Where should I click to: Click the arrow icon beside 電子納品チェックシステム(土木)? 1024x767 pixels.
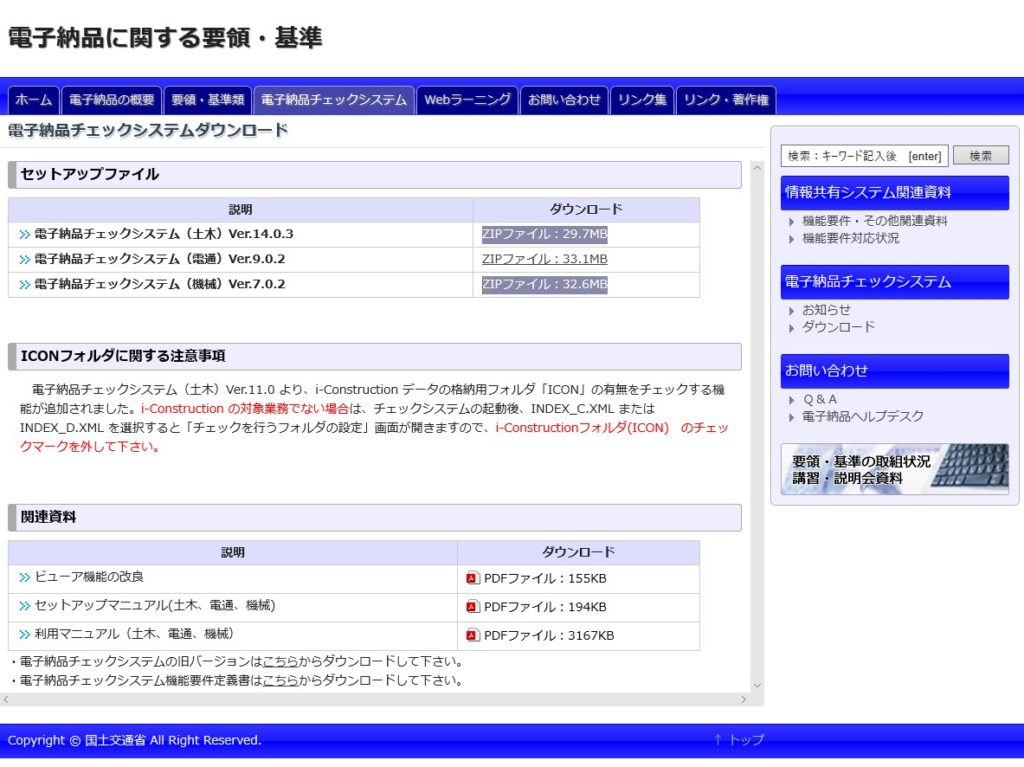click(x=24, y=234)
